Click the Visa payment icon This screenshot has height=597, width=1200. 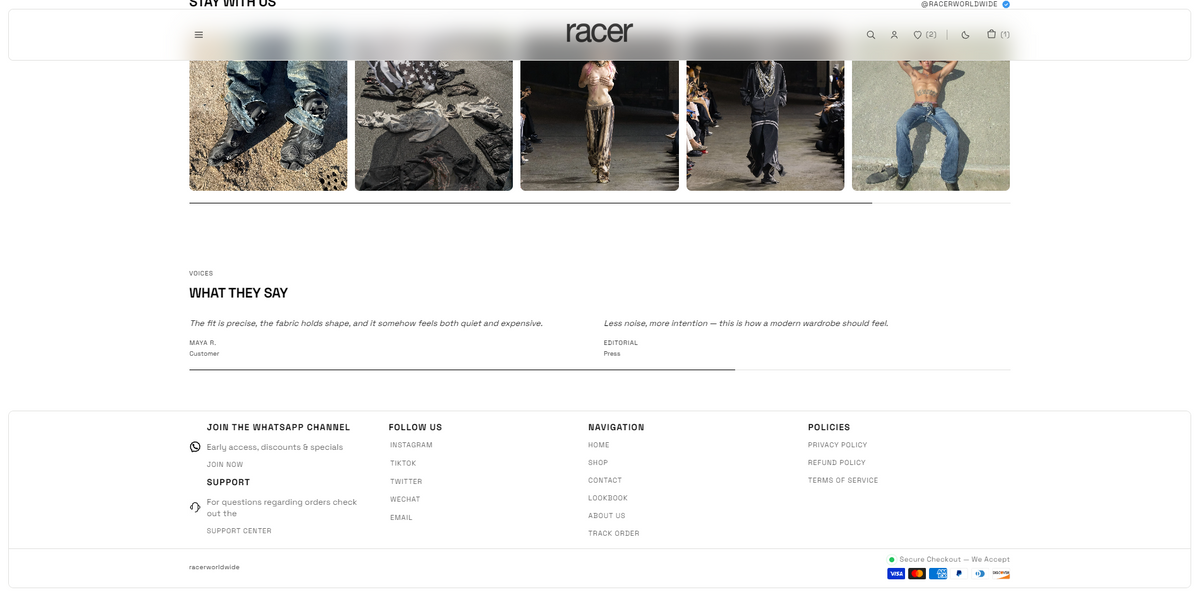tap(896, 574)
